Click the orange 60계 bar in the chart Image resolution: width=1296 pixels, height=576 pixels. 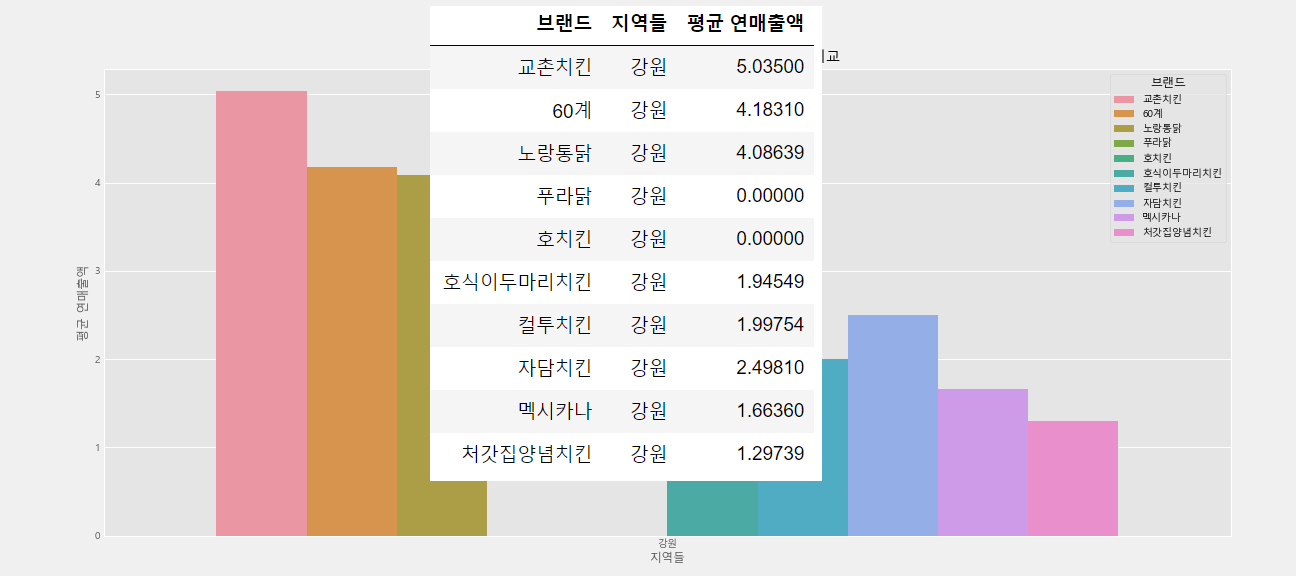(352, 351)
